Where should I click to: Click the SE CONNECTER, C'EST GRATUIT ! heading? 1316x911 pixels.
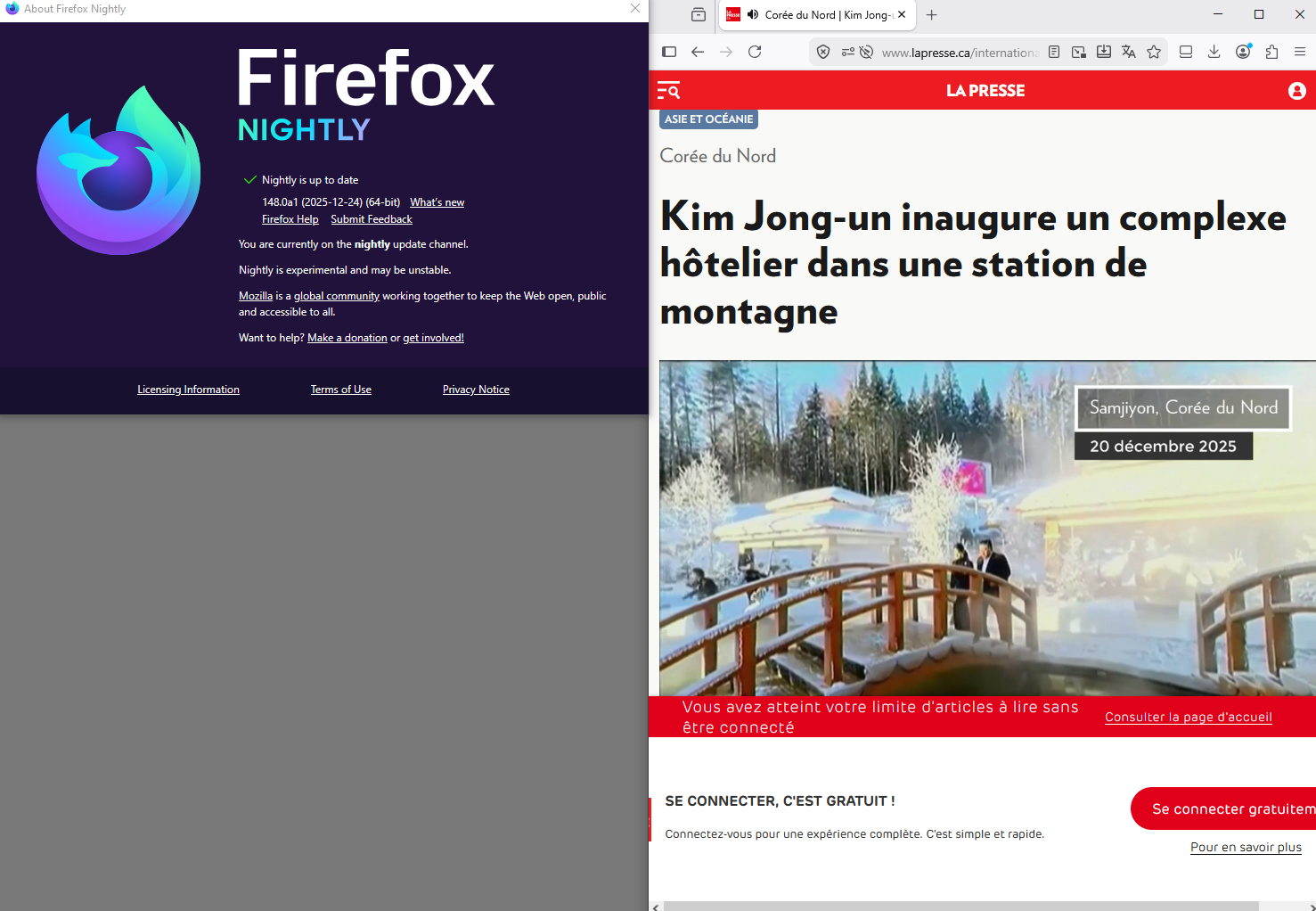point(781,801)
